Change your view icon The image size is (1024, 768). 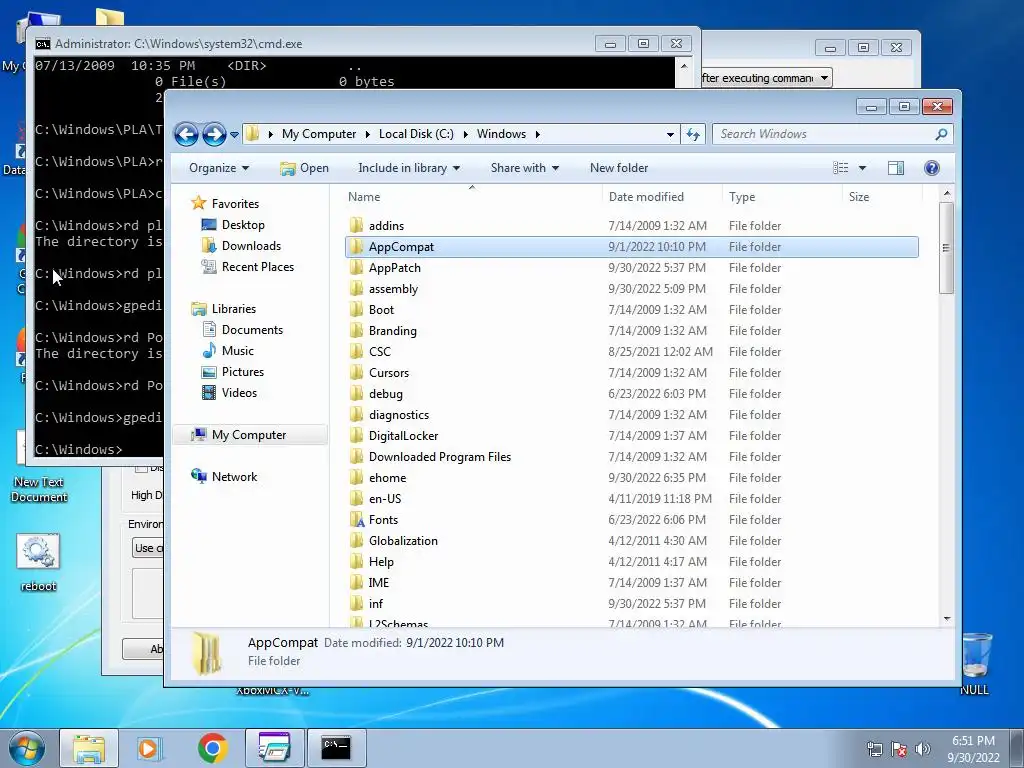coord(840,168)
